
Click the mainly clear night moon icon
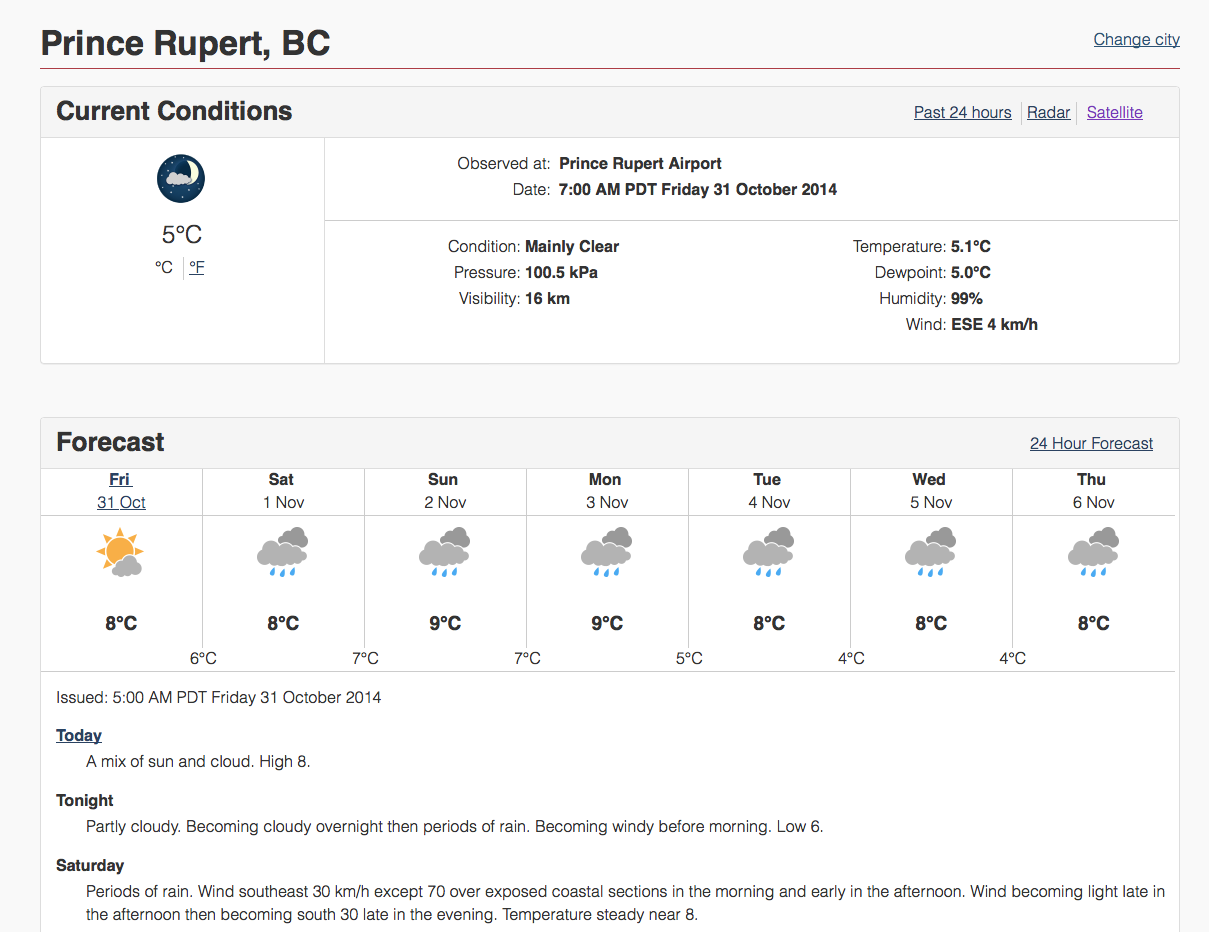point(181,178)
